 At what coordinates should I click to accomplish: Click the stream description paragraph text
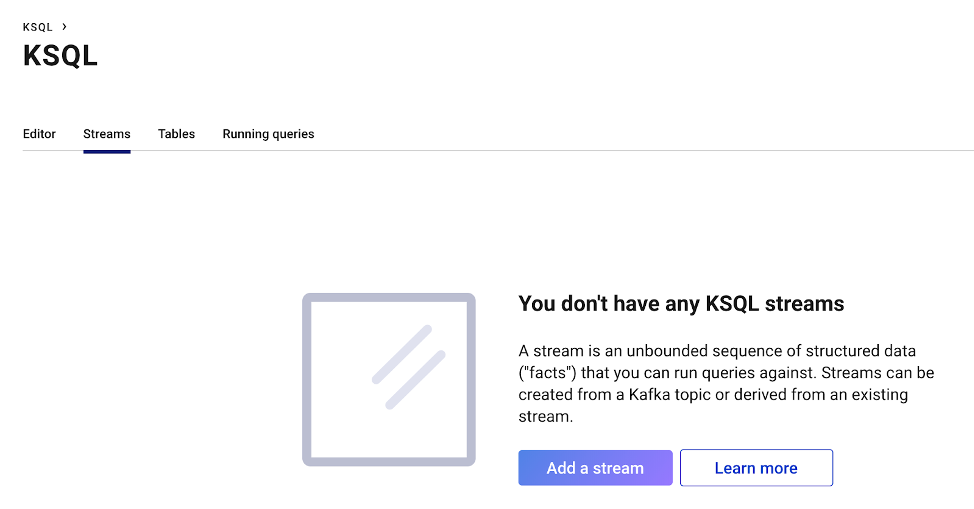click(726, 383)
